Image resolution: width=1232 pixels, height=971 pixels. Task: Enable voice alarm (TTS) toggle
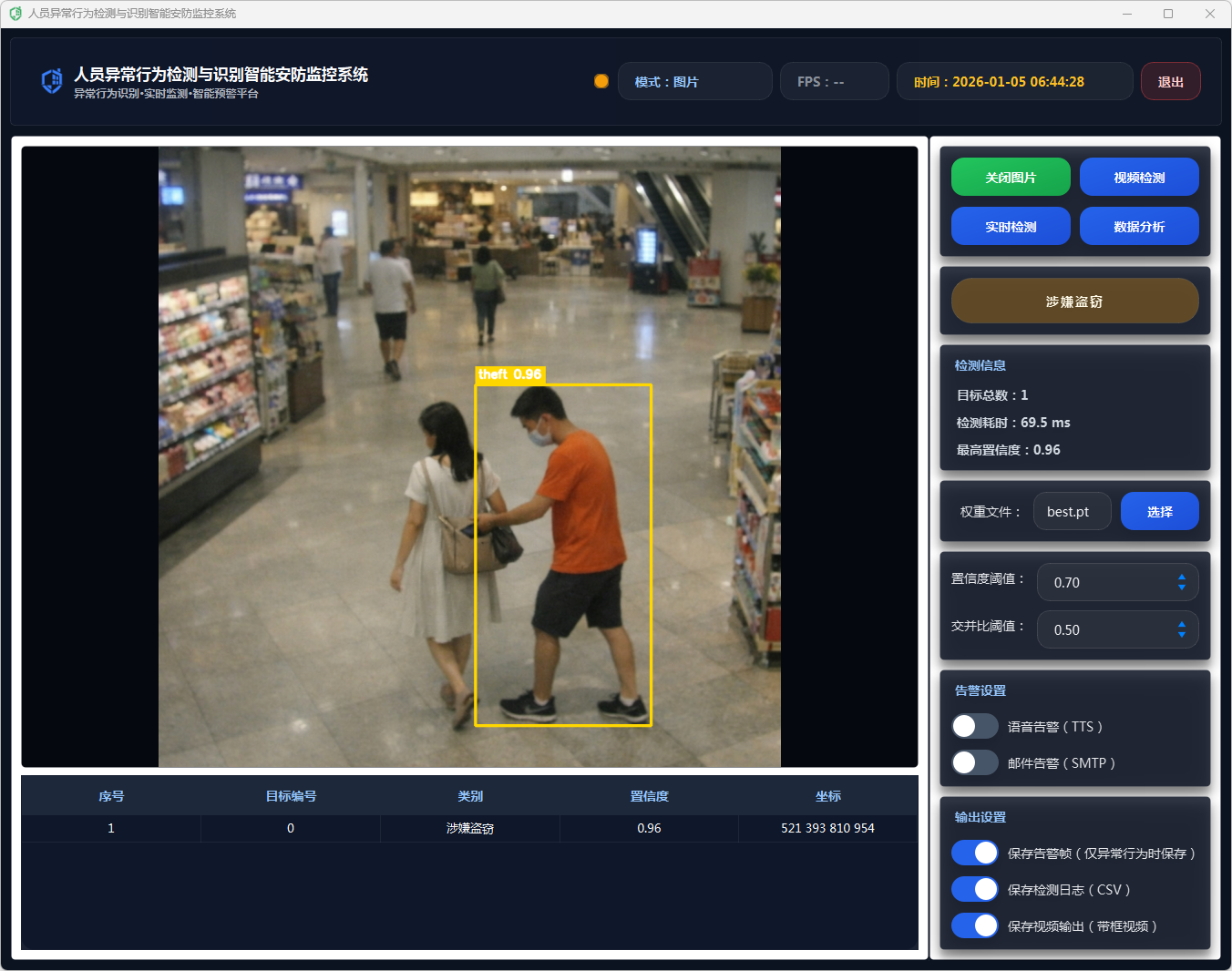(974, 726)
